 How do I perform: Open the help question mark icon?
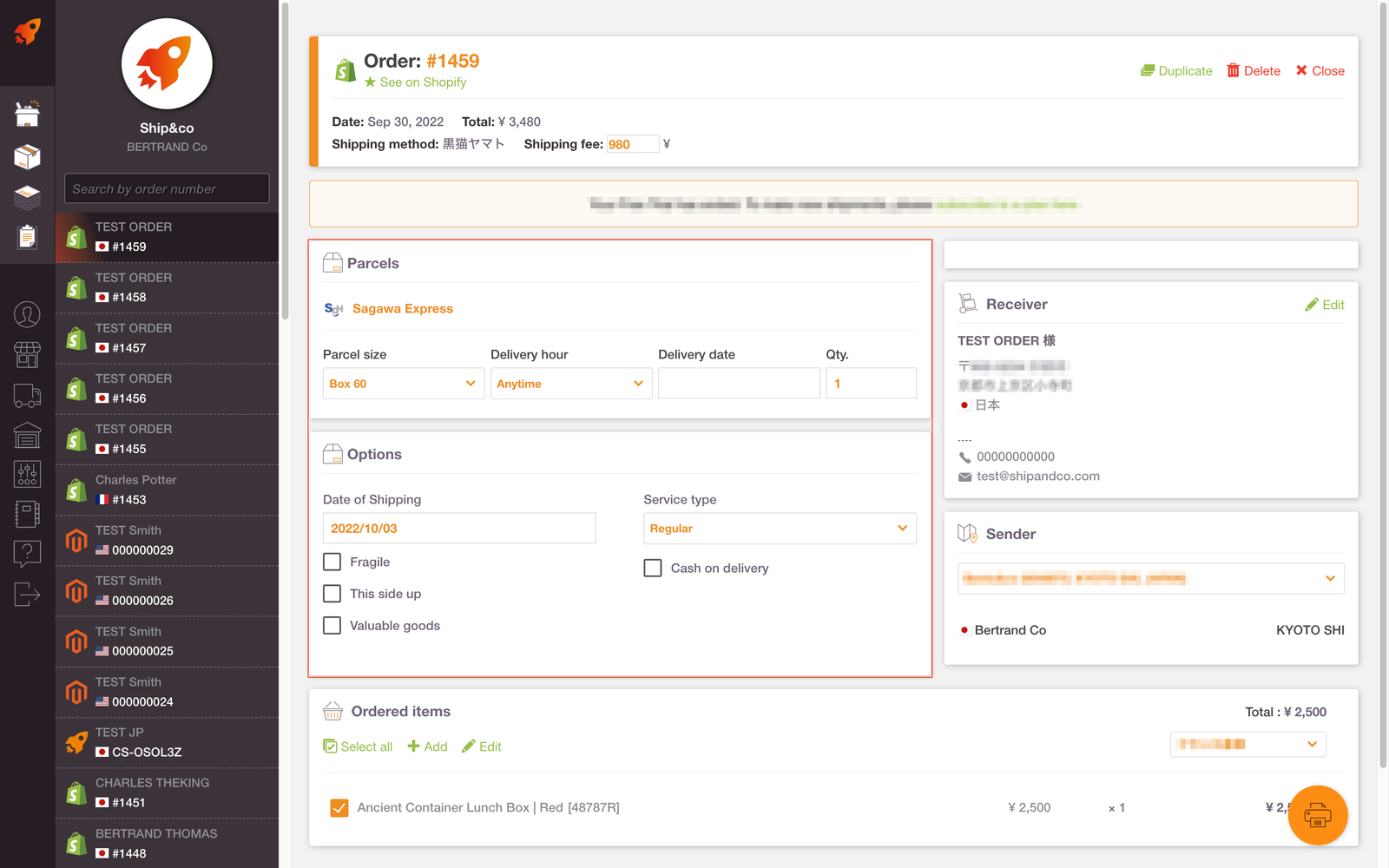[x=27, y=552]
